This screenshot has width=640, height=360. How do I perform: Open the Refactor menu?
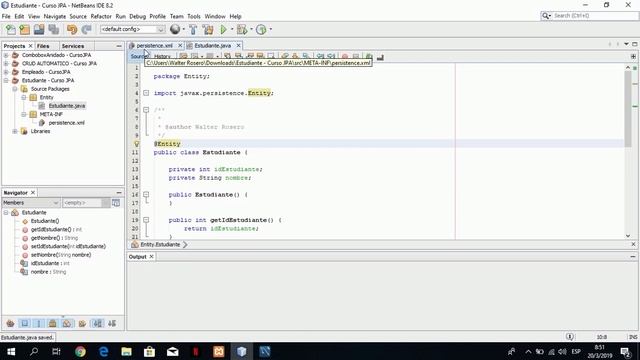click(101, 16)
